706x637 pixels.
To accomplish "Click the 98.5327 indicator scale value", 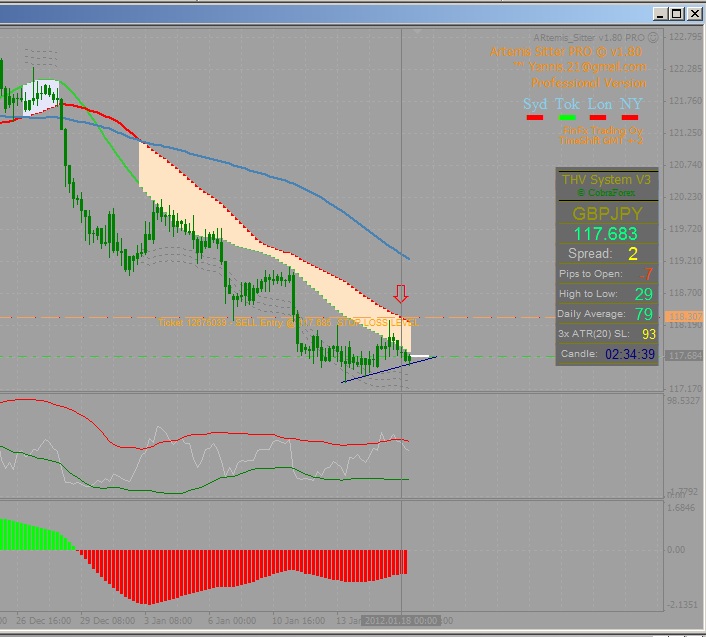I will [x=683, y=400].
